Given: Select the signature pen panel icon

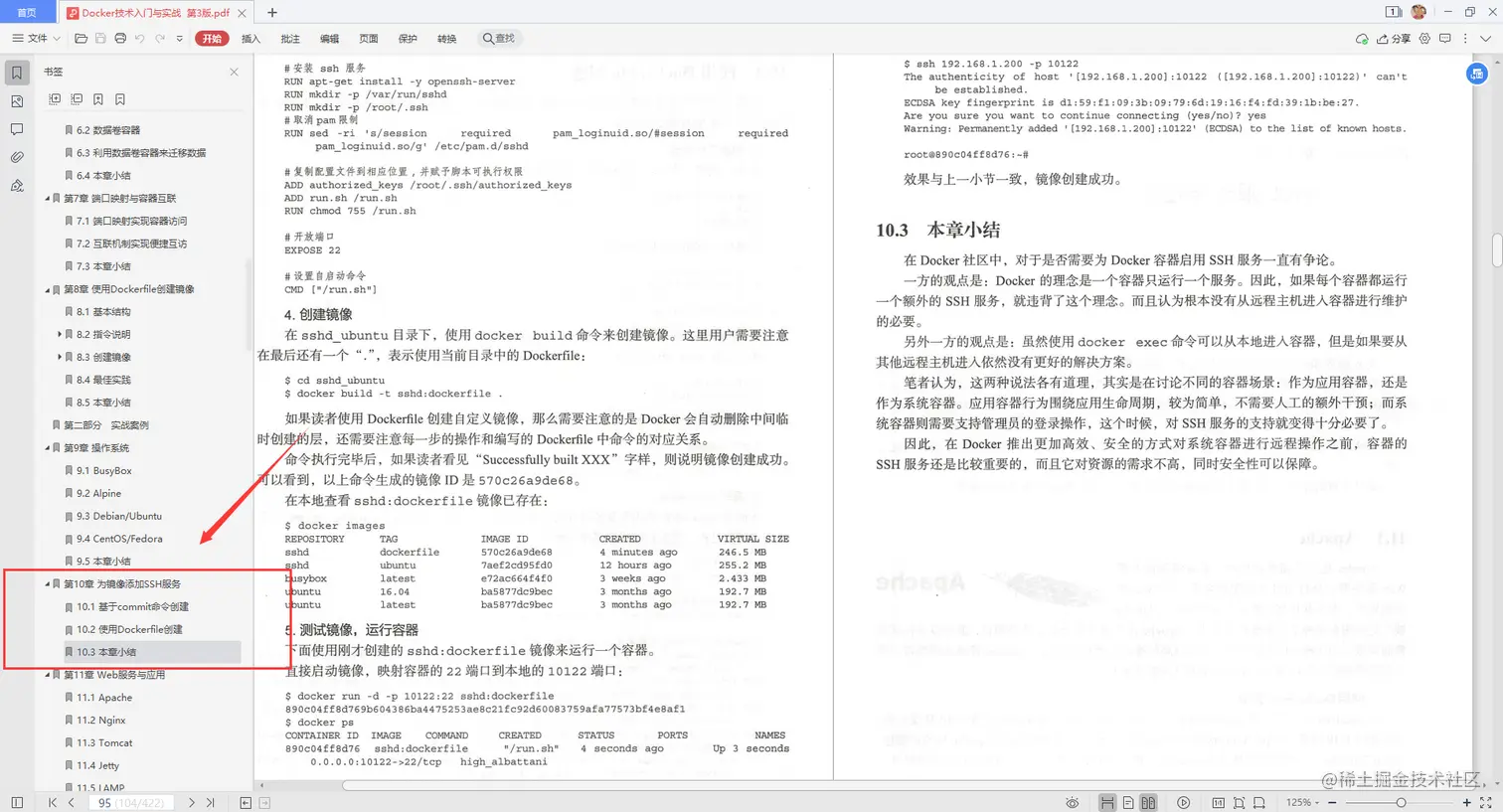Looking at the screenshot, I should tap(15, 184).
